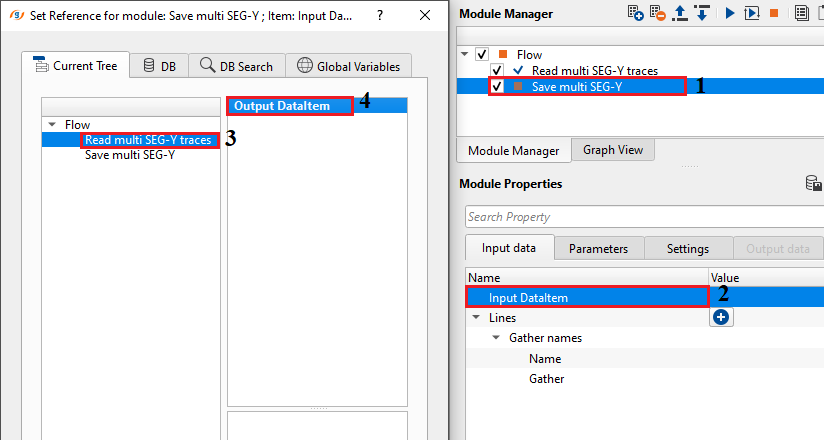Toggle the Read multi SEG-Y traces checkbox
The image size is (824, 440).
tap(497, 70)
